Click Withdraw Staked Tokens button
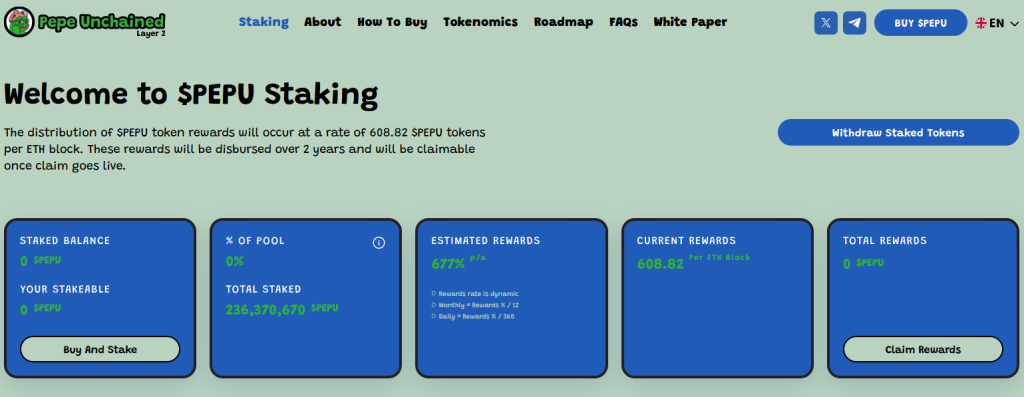Screen dimensions: 1024x397 [898, 133]
